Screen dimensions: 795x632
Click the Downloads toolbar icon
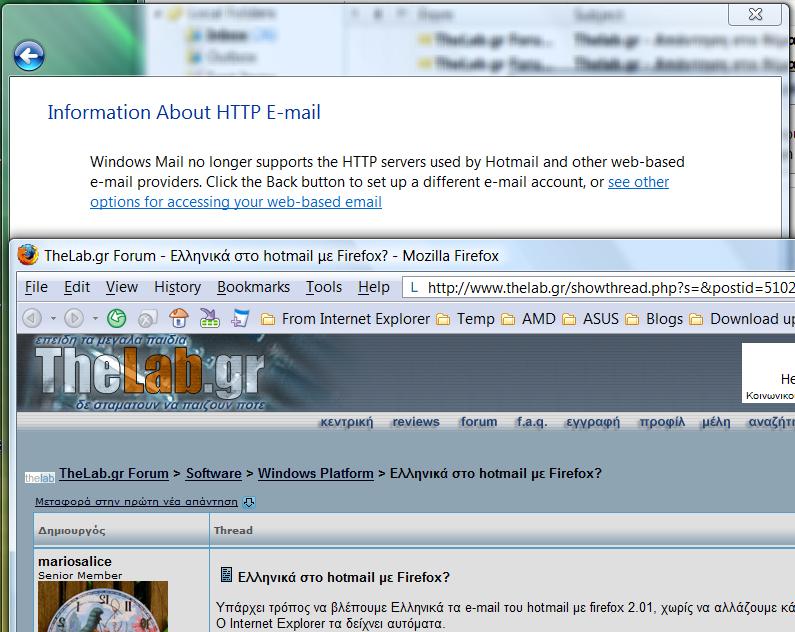[x=209, y=318]
